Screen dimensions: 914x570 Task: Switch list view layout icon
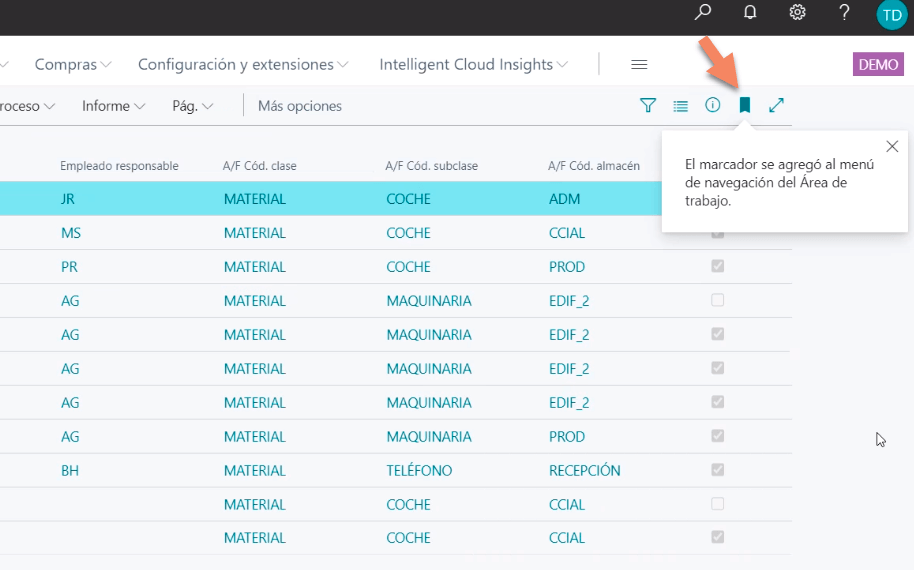point(680,105)
